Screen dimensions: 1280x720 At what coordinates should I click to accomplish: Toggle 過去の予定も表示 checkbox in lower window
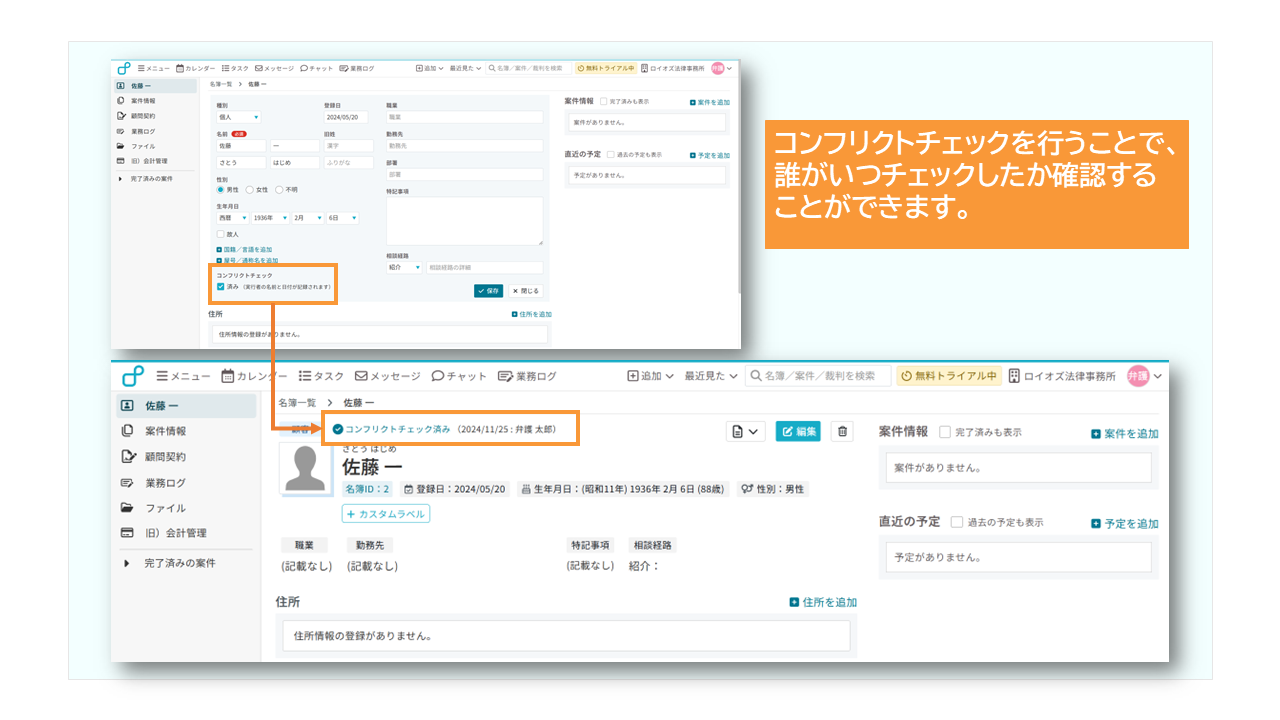(957, 522)
